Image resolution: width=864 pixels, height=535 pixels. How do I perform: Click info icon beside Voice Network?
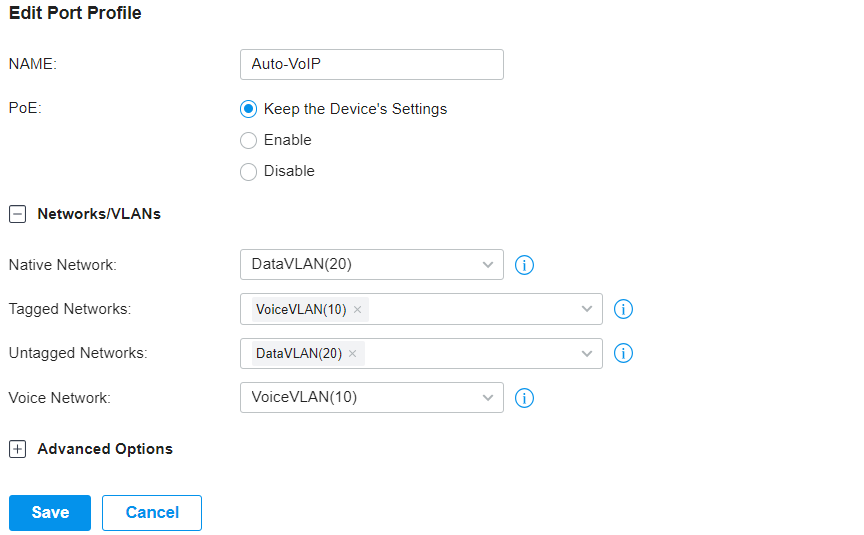(524, 398)
